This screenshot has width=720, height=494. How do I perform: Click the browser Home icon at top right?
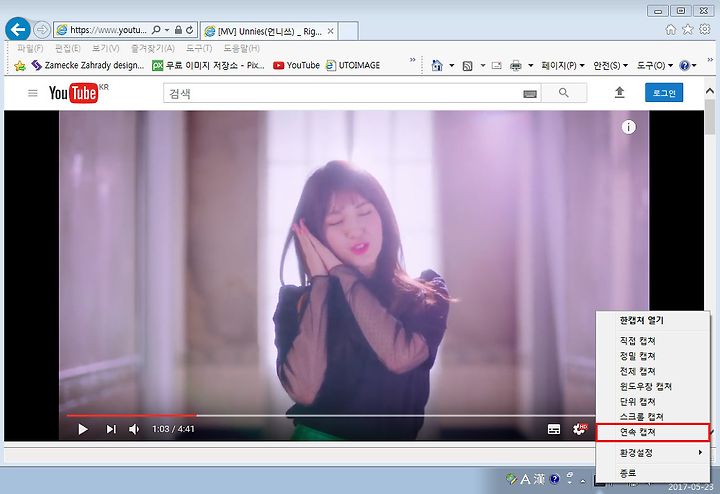click(x=671, y=29)
